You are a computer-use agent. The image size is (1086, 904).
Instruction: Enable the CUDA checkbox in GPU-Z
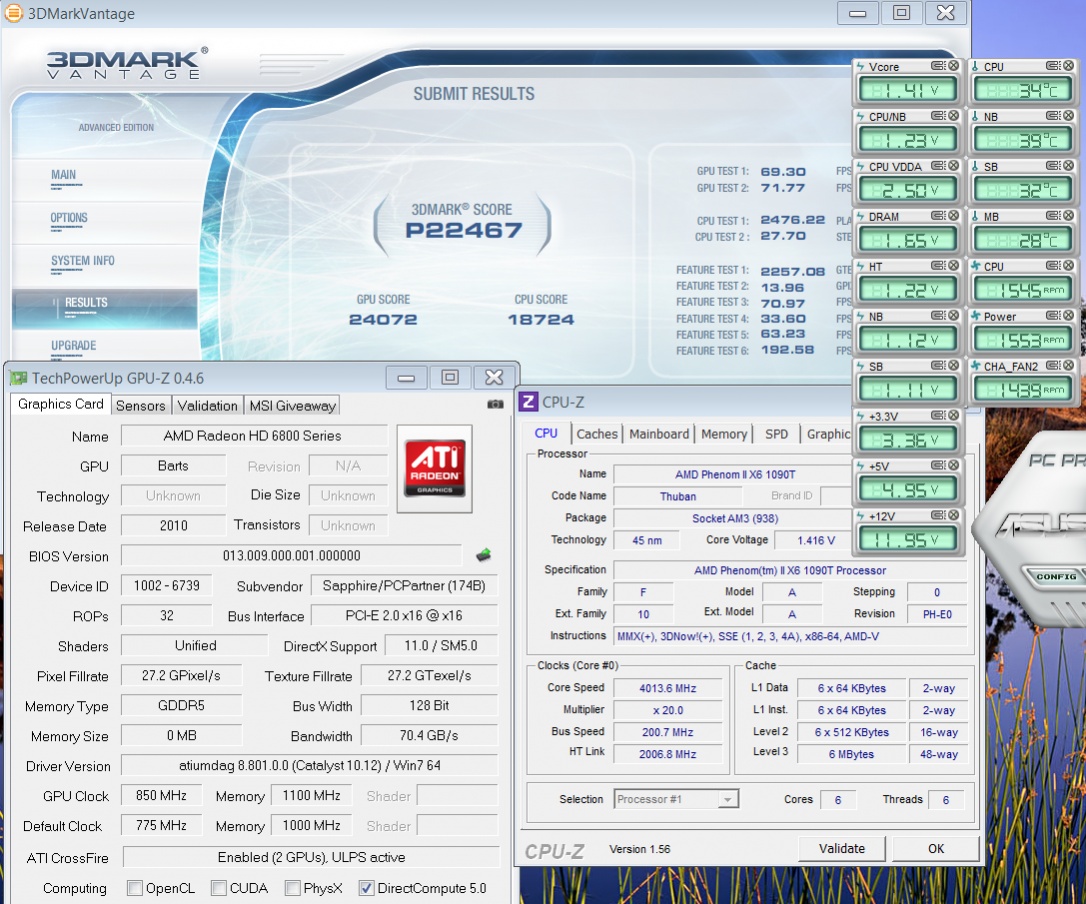(219, 887)
